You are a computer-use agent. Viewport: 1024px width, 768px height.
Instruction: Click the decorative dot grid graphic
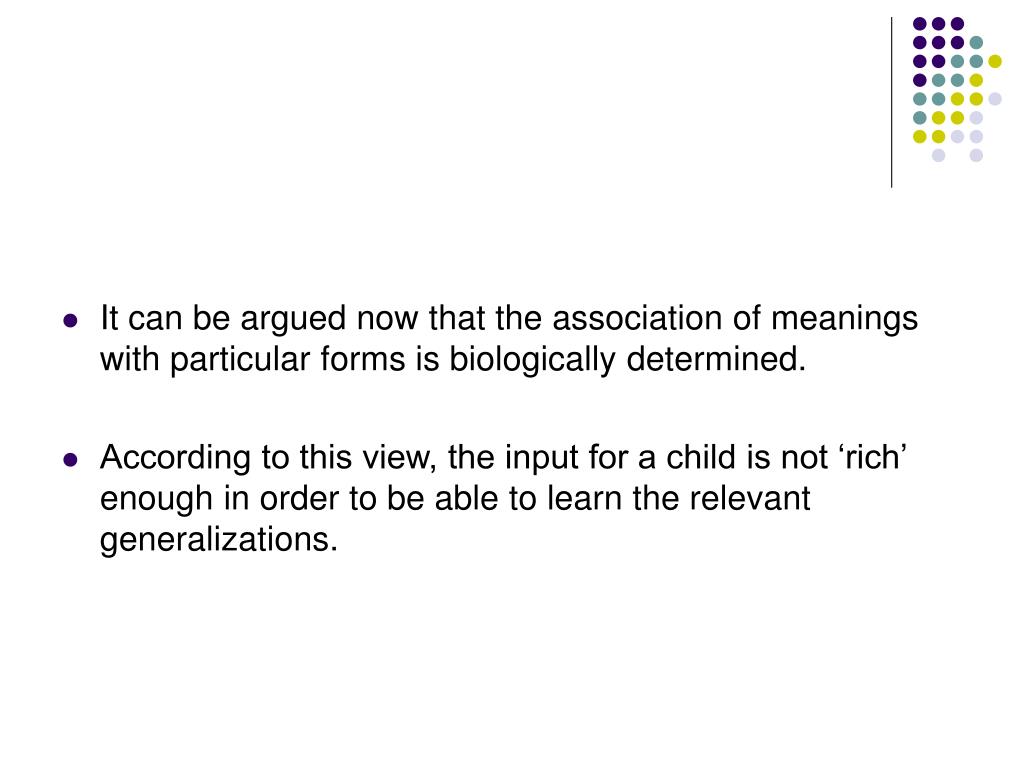pos(957,89)
